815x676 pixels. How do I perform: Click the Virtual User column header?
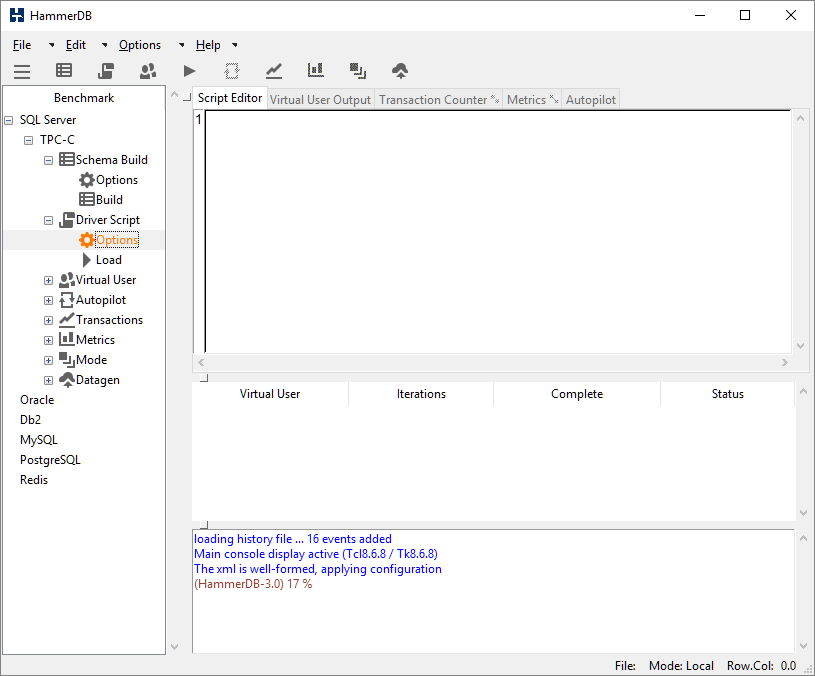click(270, 394)
